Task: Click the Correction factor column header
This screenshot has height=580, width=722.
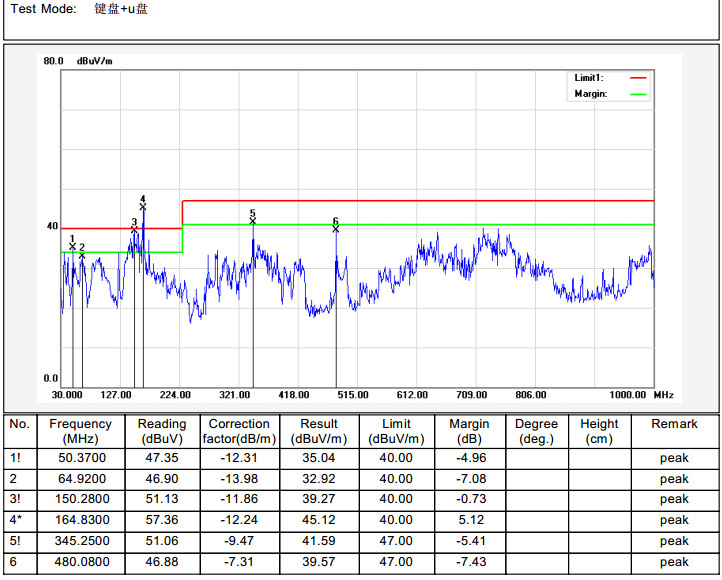Action: click(x=239, y=431)
